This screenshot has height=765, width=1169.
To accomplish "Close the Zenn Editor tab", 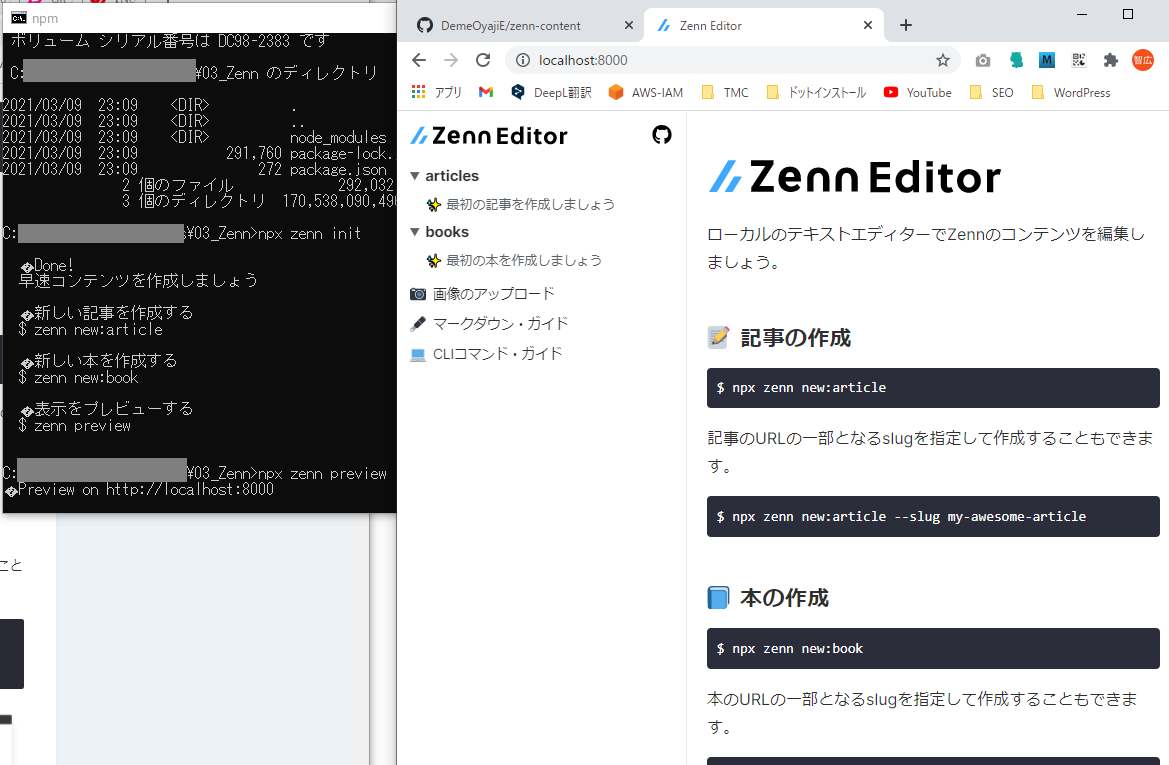I will tap(868, 25).
